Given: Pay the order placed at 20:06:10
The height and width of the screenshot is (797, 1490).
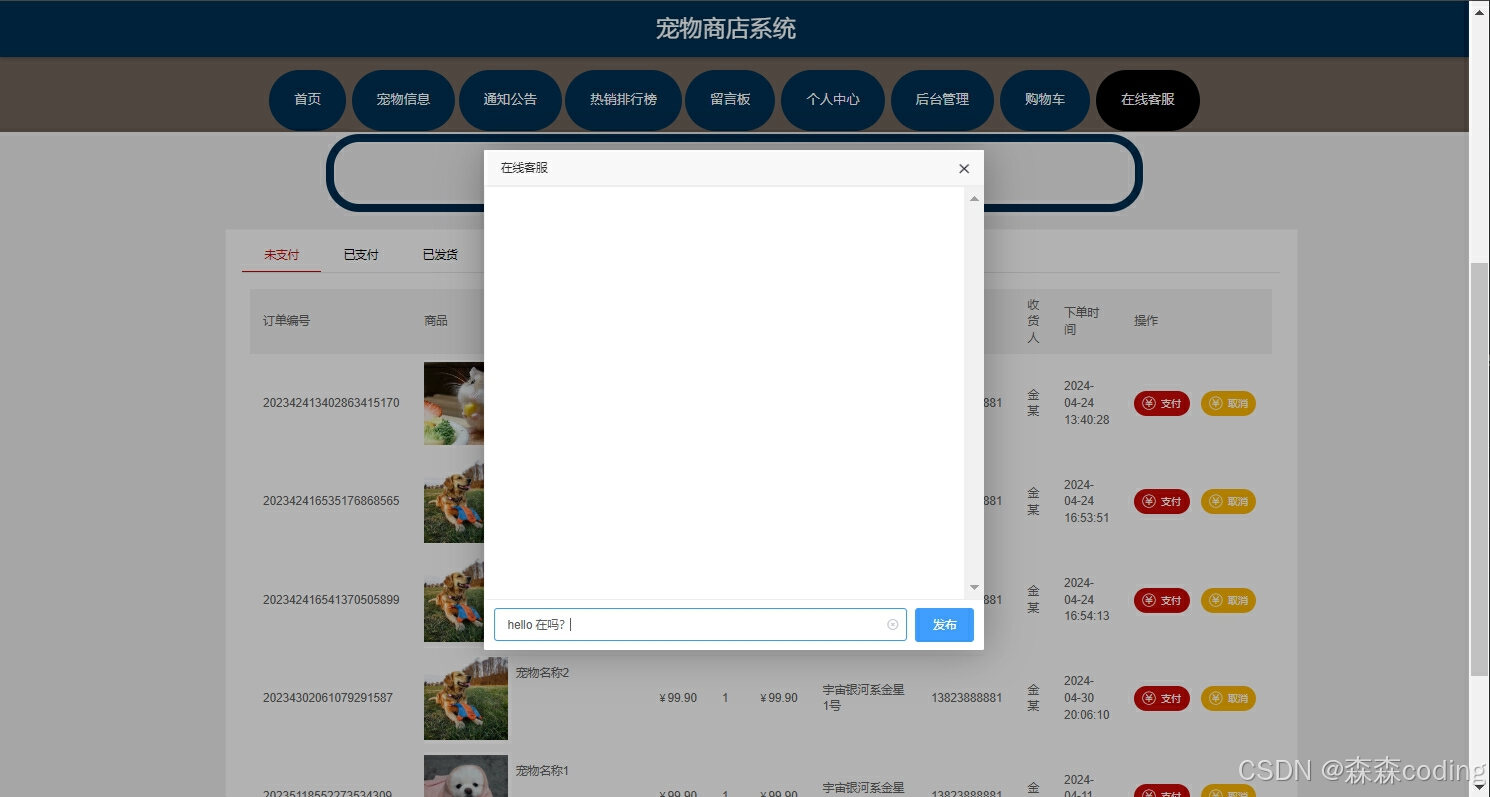Looking at the screenshot, I should tap(1161, 698).
